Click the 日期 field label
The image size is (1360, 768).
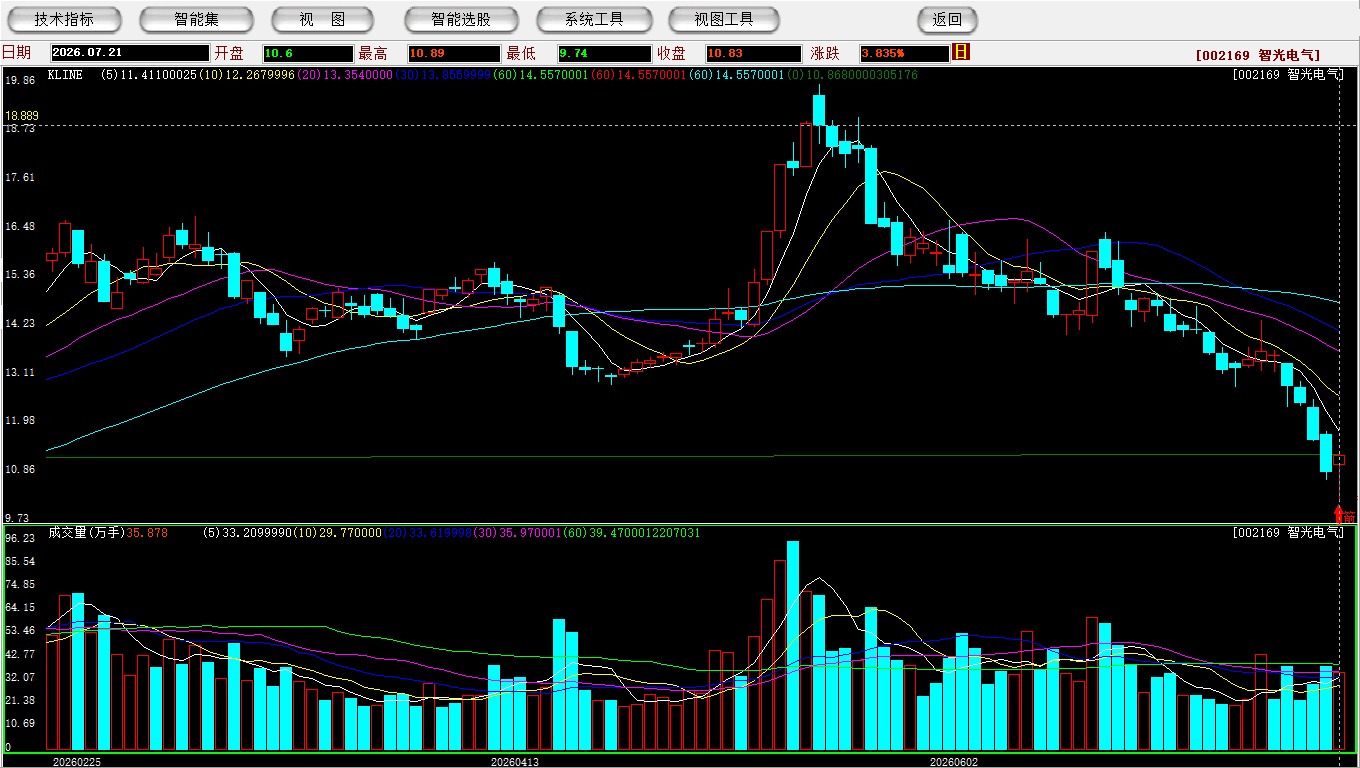16,53
